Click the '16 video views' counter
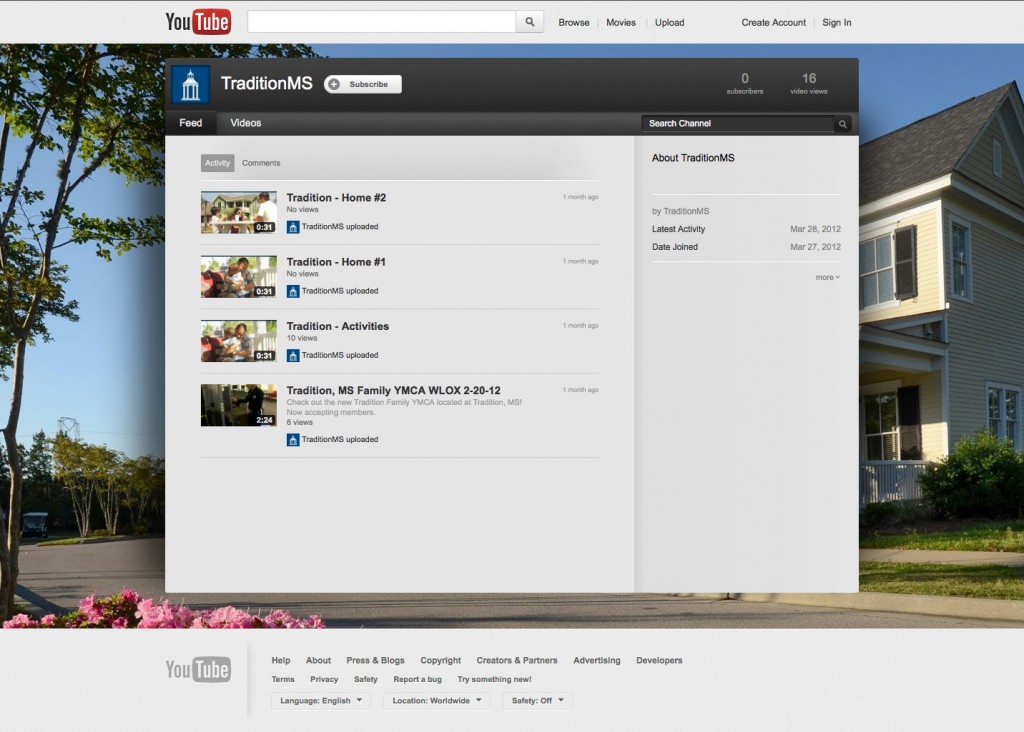The width and height of the screenshot is (1024, 732). (808, 84)
